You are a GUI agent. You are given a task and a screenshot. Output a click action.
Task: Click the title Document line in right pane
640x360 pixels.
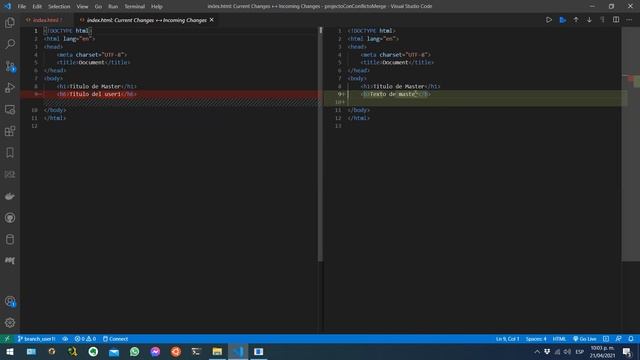pyautogui.click(x=397, y=62)
